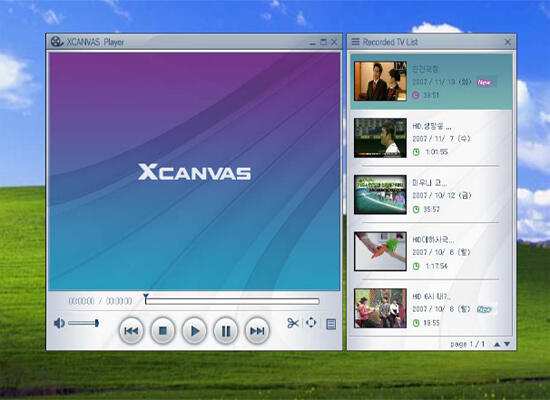Close the XCANVAS Player window
This screenshot has width=550, height=400.
[334, 42]
